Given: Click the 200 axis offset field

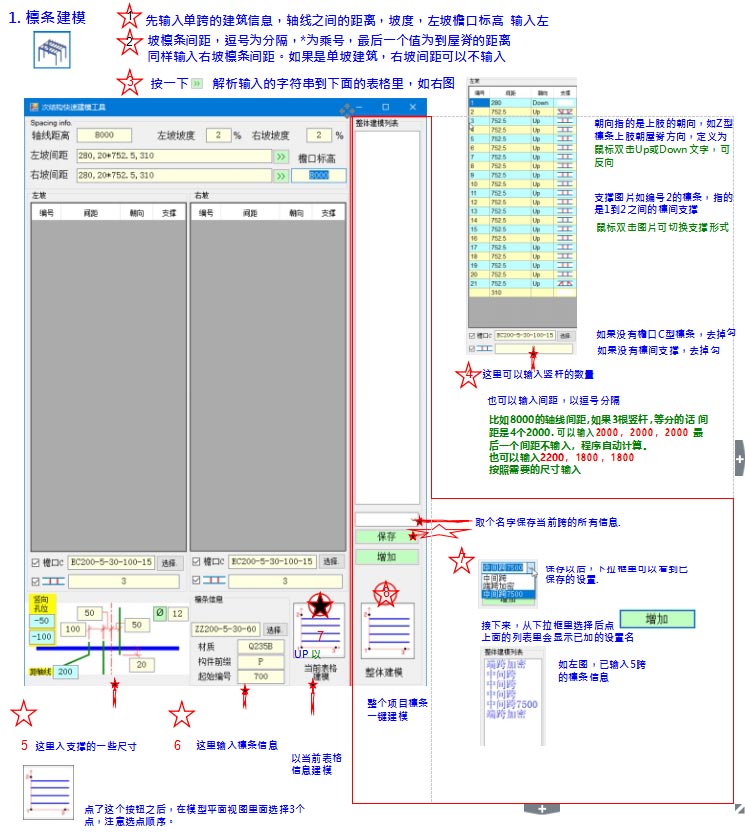Looking at the screenshot, I should click(65, 672).
